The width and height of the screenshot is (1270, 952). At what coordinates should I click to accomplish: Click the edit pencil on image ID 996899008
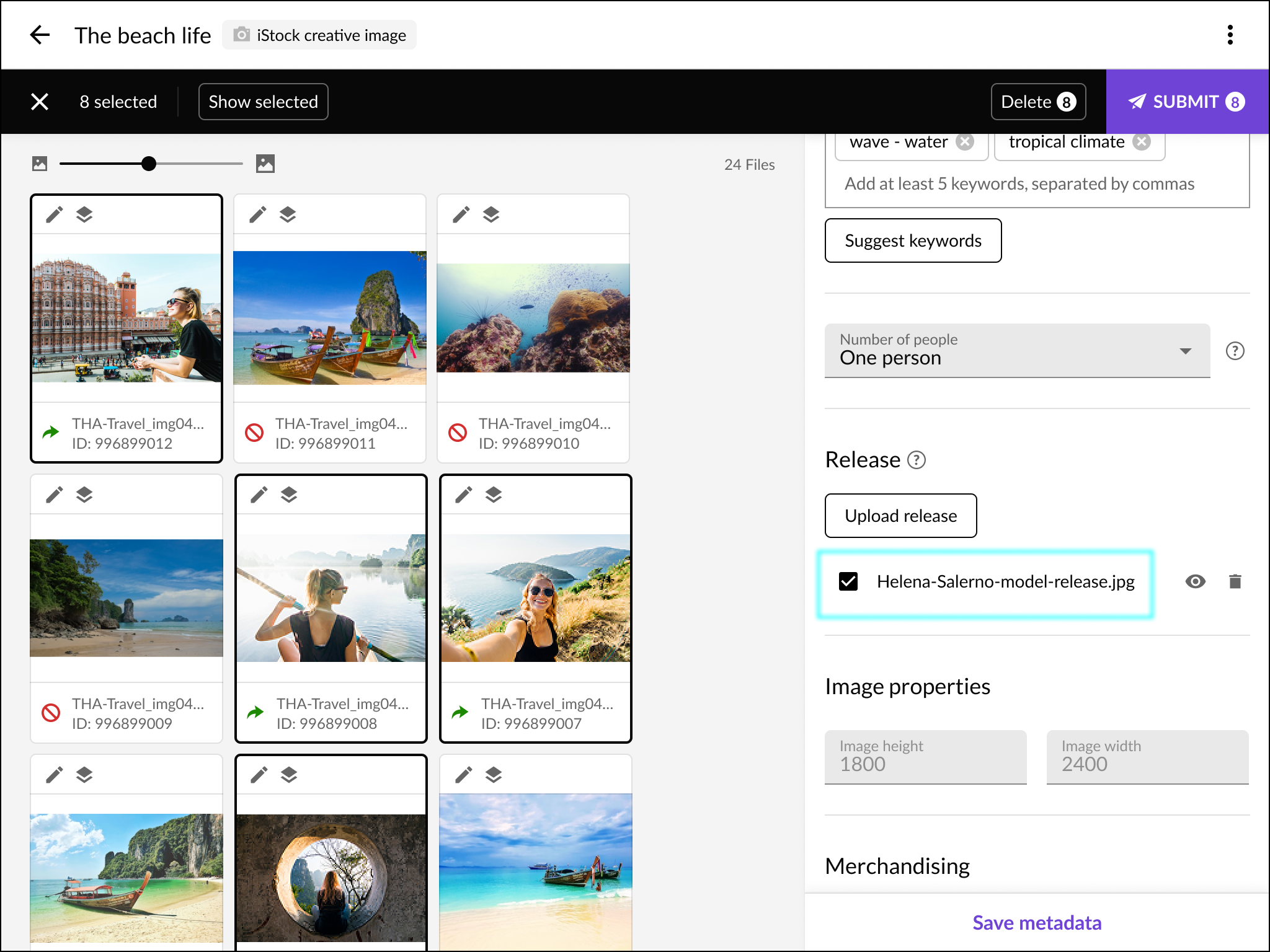tap(259, 495)
